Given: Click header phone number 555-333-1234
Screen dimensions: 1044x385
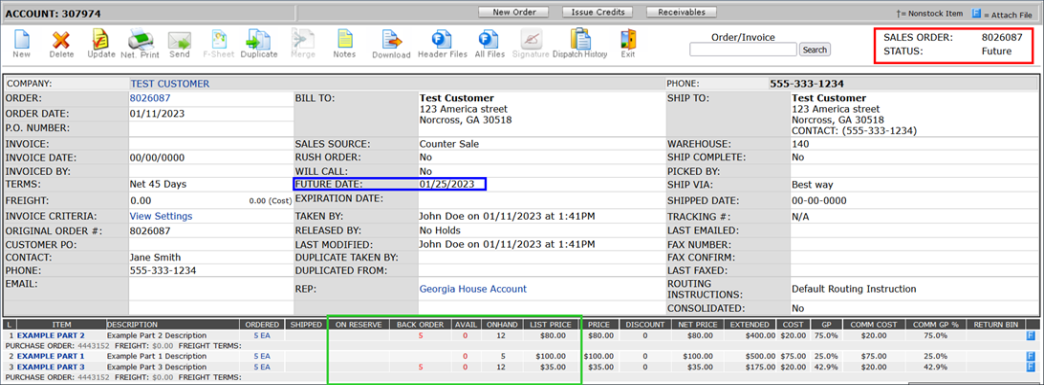Looking at the screenshot, I should [x=807, y=84].
